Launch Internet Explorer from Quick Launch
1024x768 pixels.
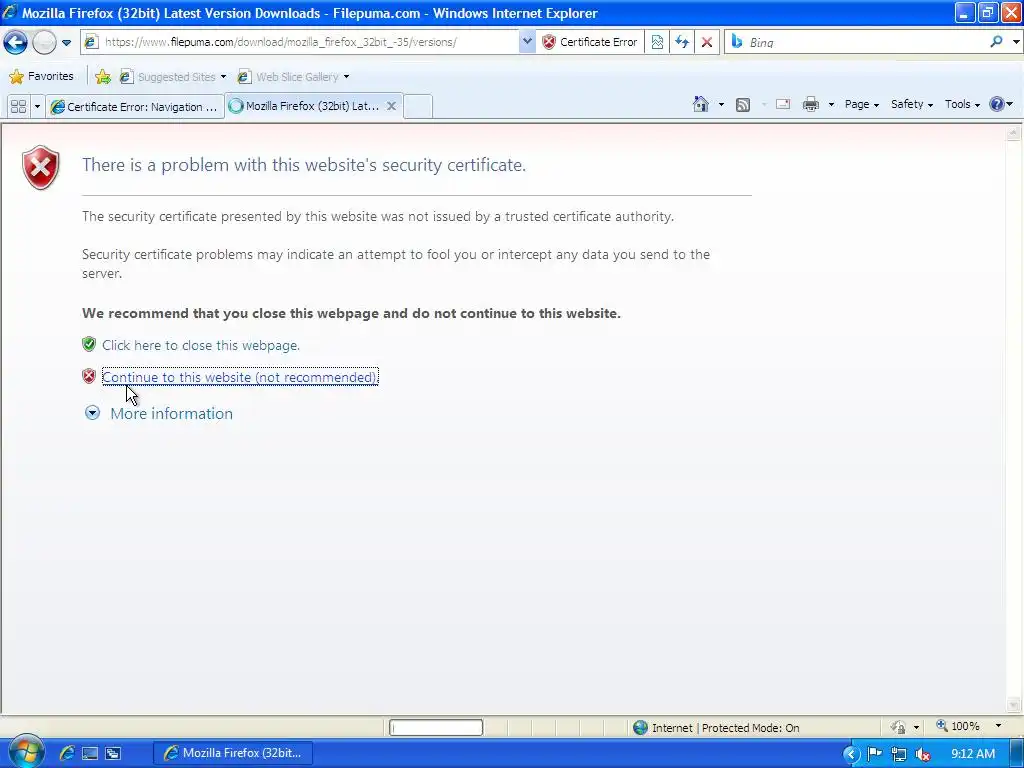[67, 753]
